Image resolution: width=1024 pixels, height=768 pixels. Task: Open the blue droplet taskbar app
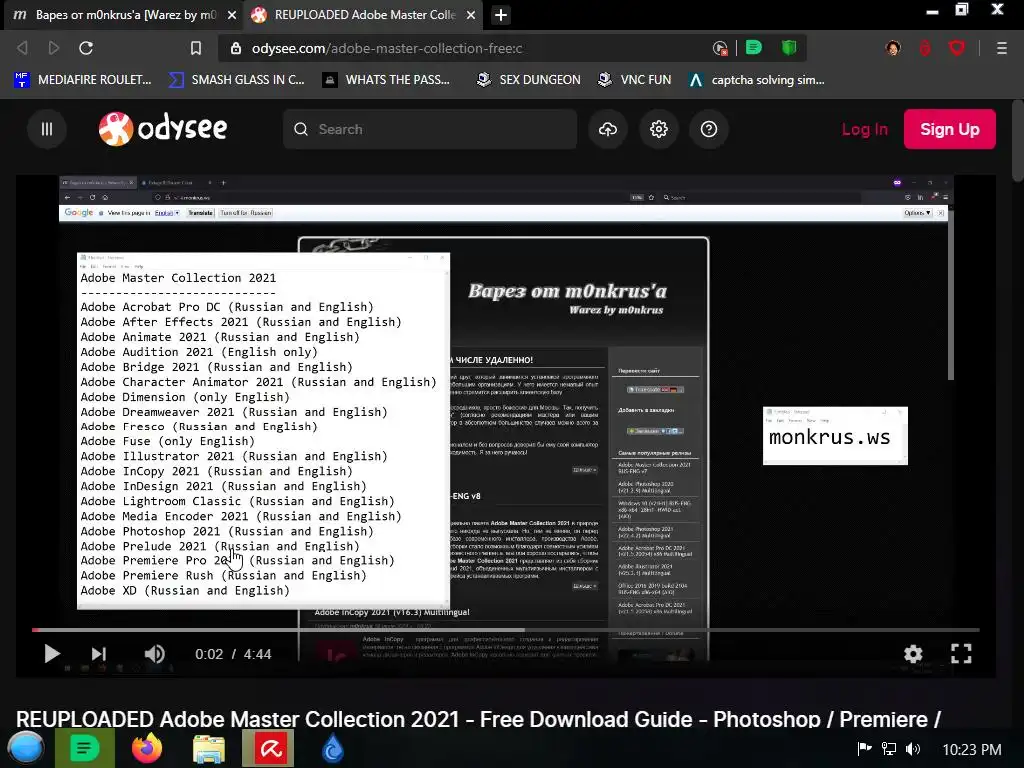(332, 748)
